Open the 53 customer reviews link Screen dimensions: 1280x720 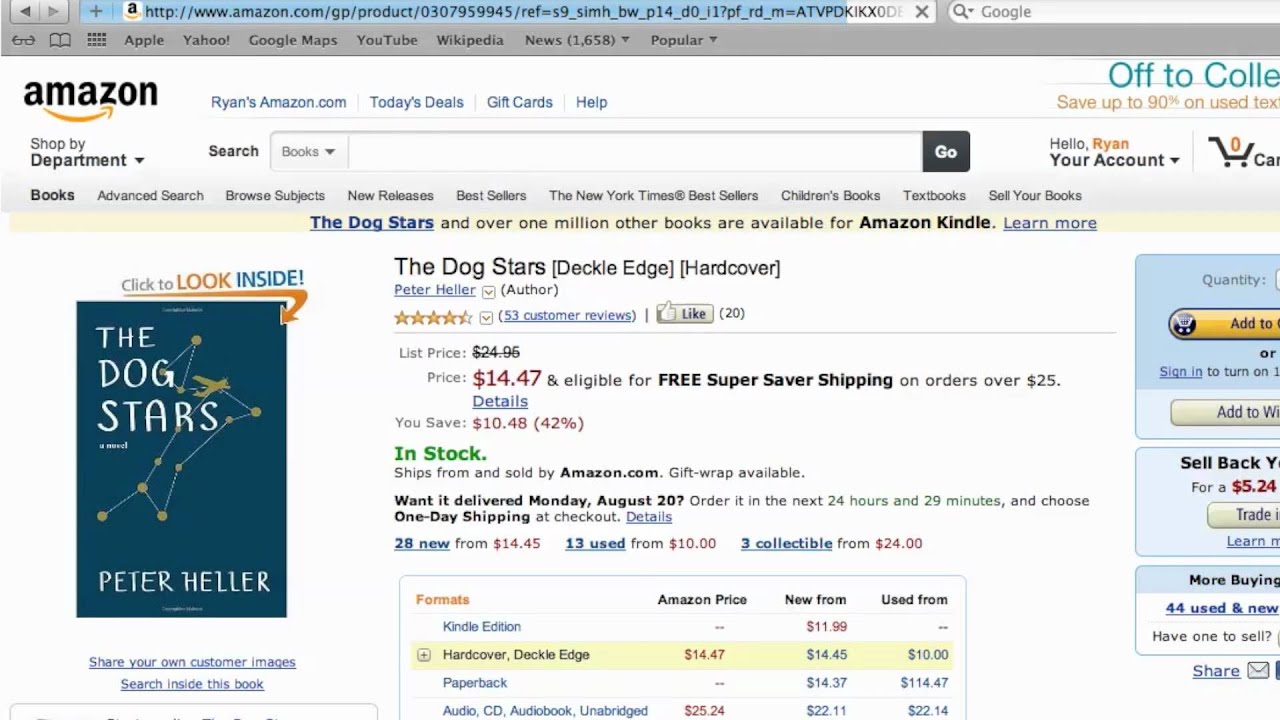click(x=567, y=315)
